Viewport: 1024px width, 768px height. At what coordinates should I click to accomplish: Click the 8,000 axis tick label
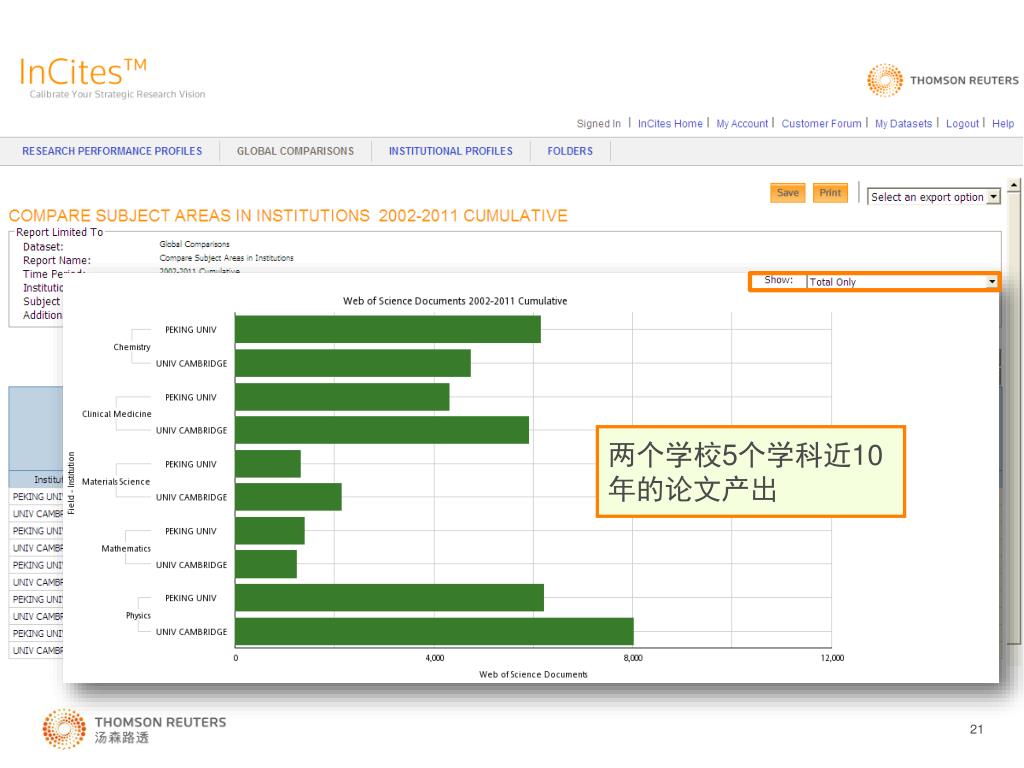(633, 658)
